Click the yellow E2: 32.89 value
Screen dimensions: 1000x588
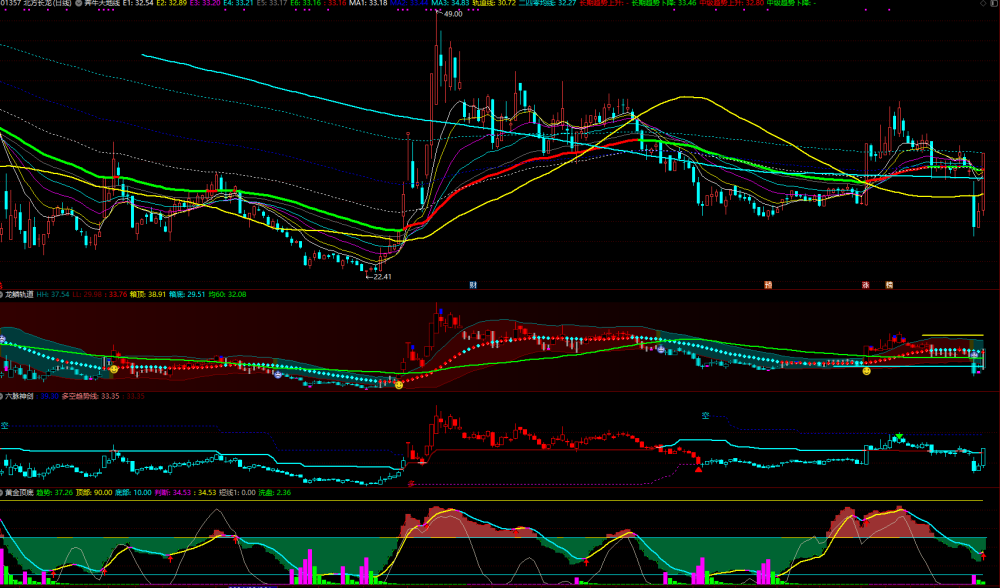(x=172, y=3)
